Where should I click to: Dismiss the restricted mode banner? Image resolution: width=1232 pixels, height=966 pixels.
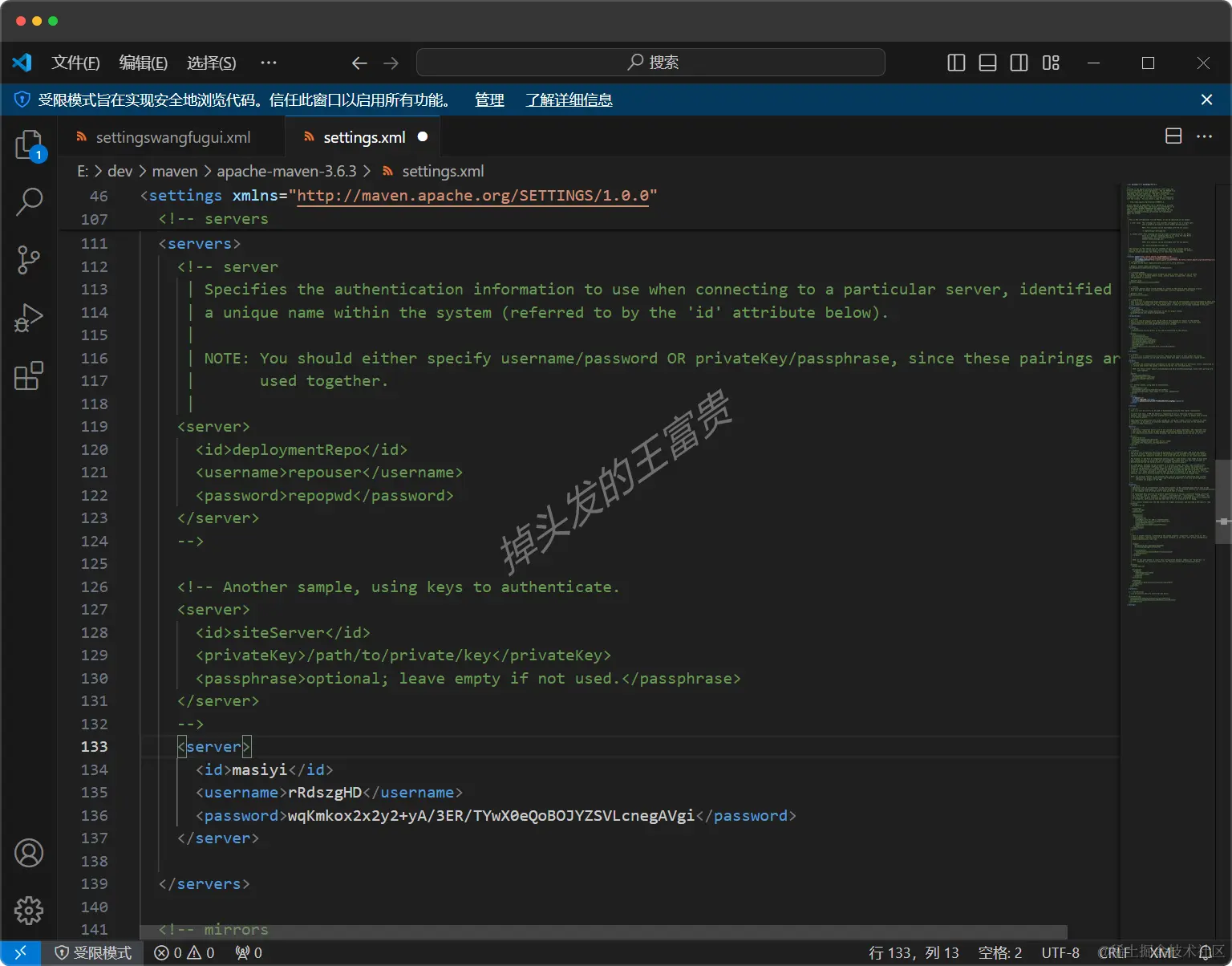click(1206, 99)
